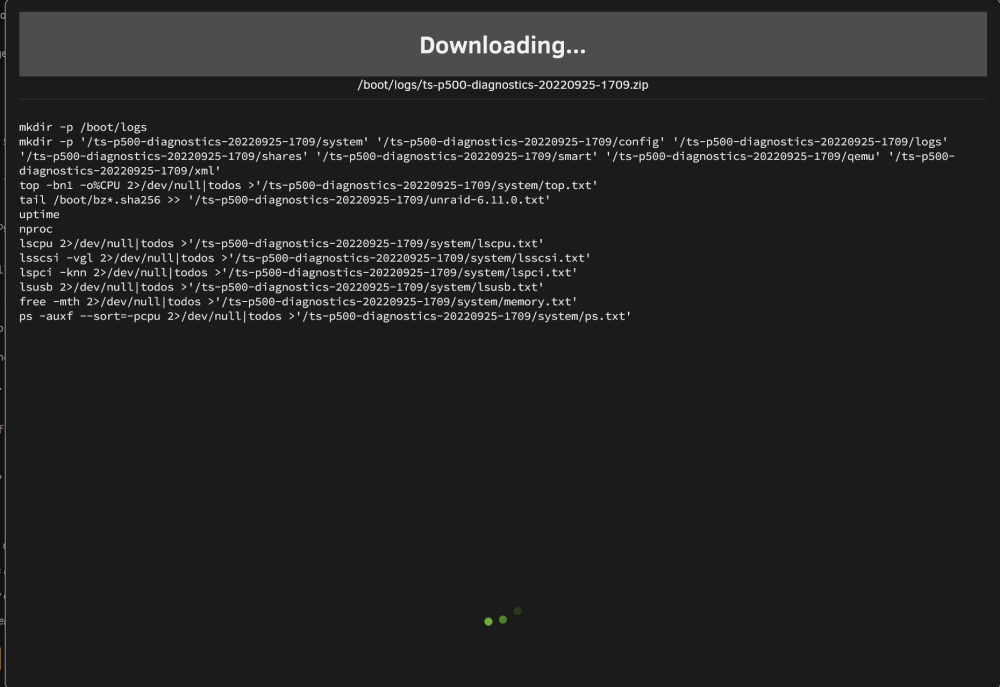
Task: Click the uptime line
Action: 39,214
